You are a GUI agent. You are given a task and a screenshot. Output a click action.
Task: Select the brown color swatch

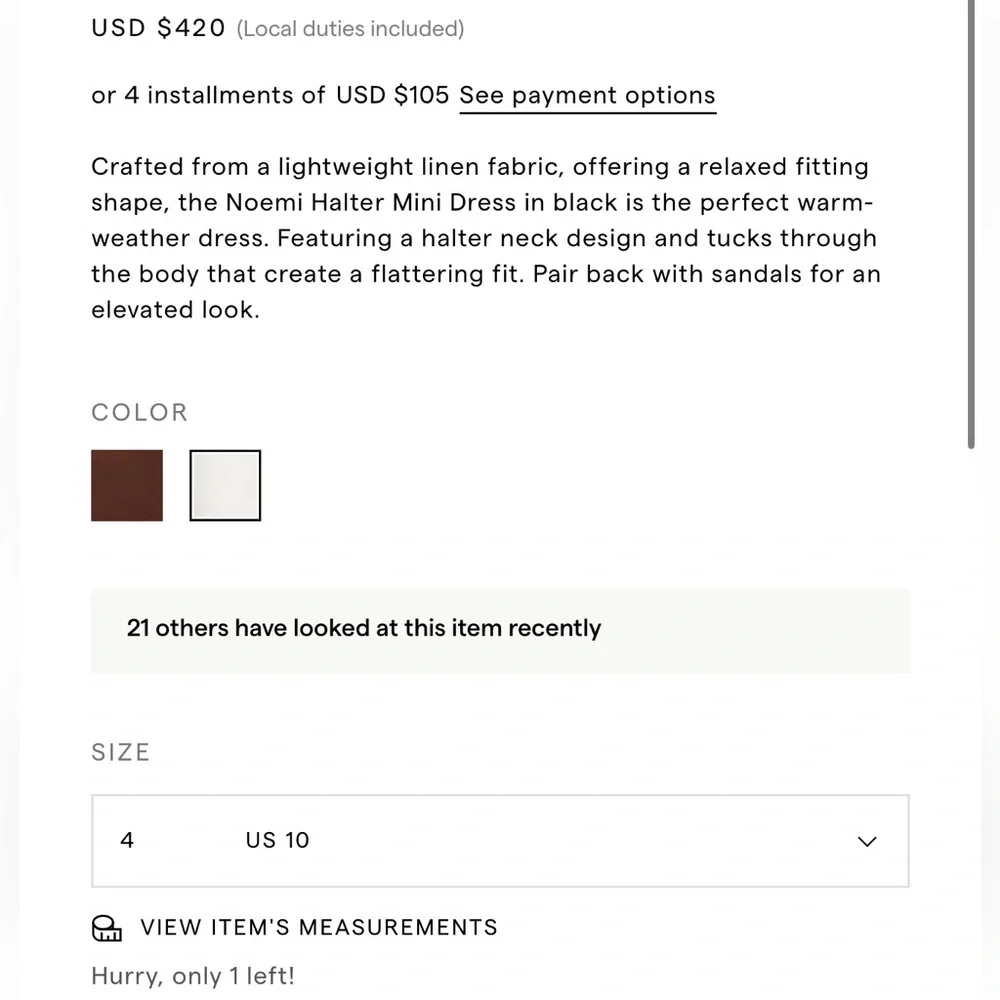[x=127, y=485]
